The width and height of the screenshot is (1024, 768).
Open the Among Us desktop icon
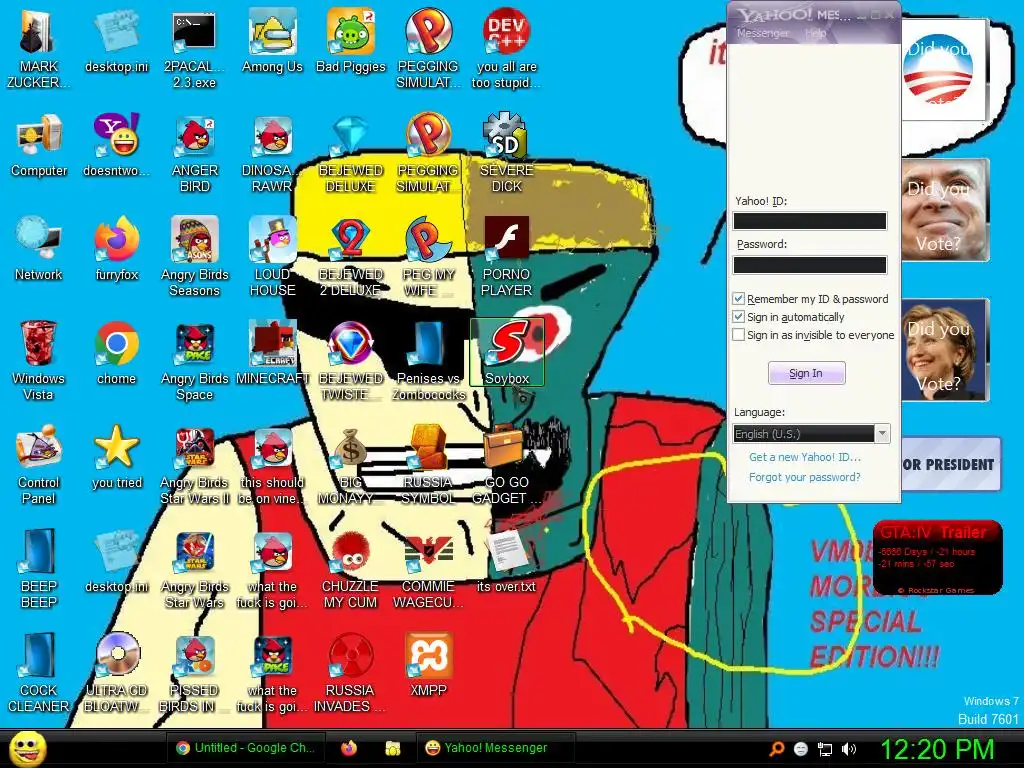(272, 40)
